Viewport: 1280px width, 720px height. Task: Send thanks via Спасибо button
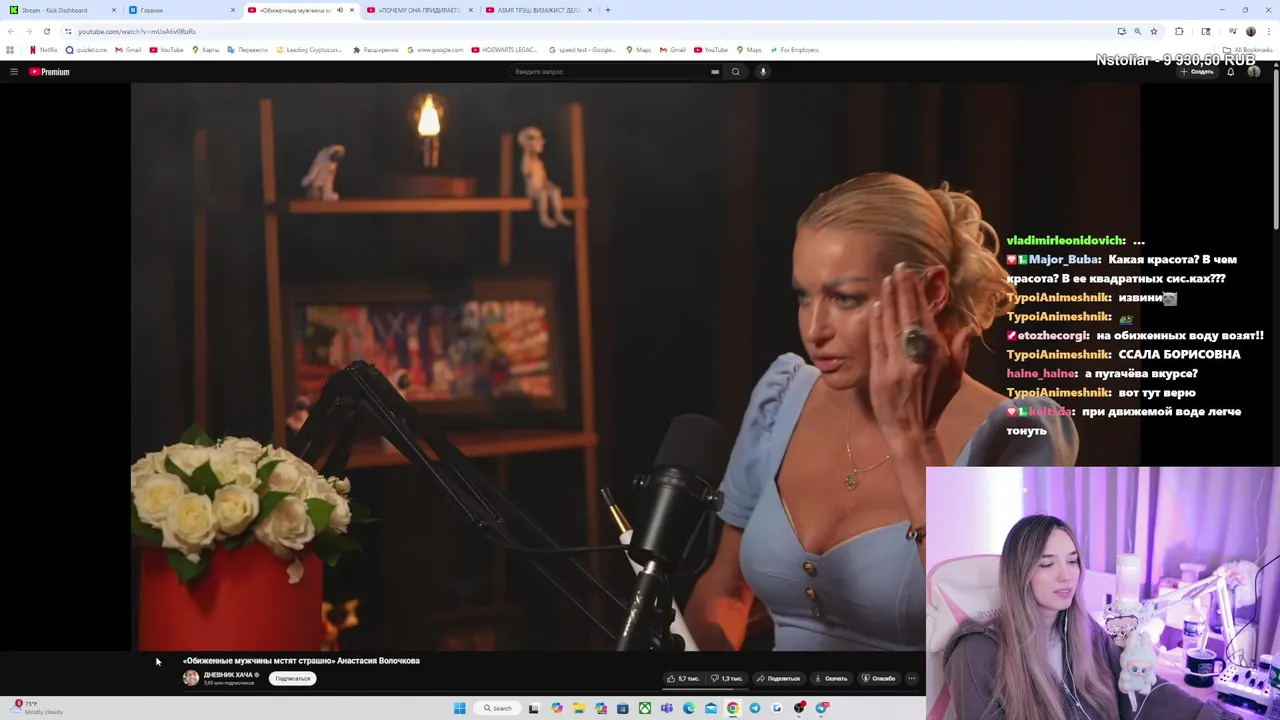point(879,679)
